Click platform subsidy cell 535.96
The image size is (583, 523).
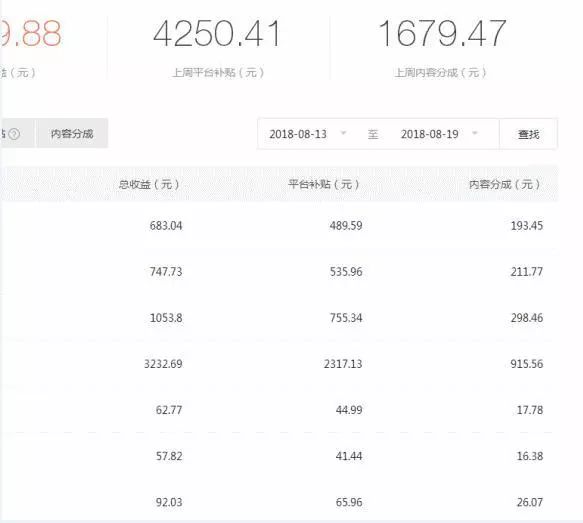point(346,272)
